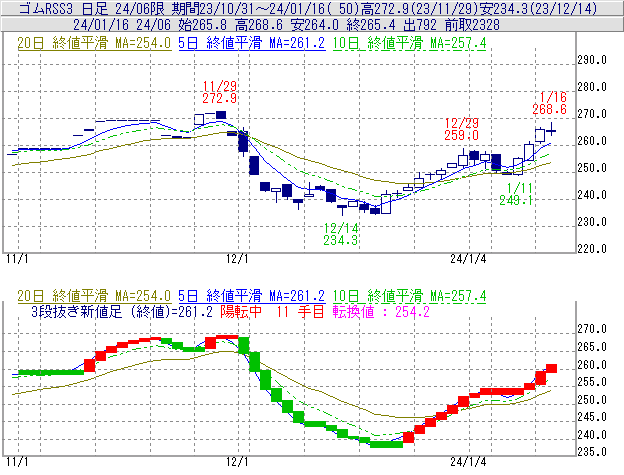
Task: Click the upper chart title line starting ゴムRSS3
Action: click(308, 8)
